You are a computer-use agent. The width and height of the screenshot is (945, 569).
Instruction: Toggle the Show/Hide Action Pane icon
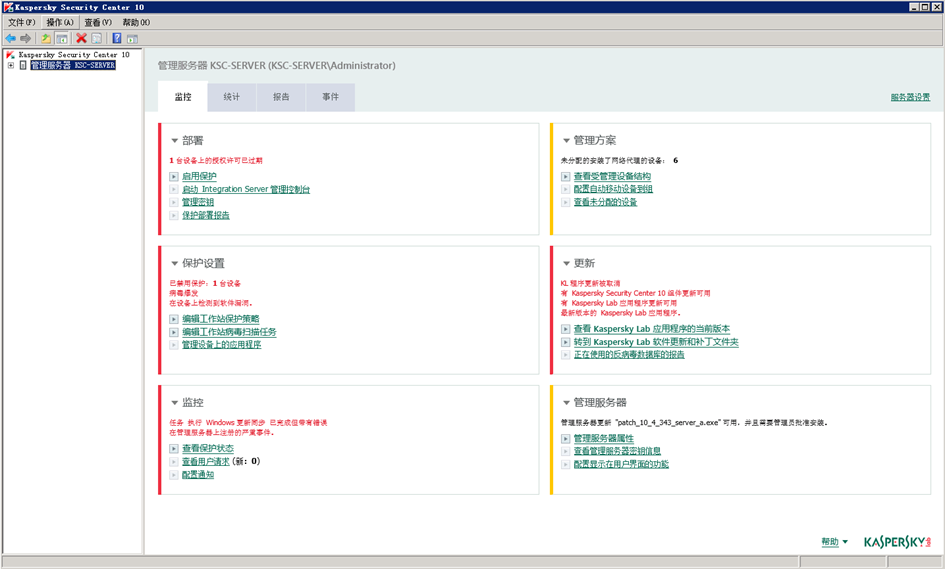click(132, 39)
